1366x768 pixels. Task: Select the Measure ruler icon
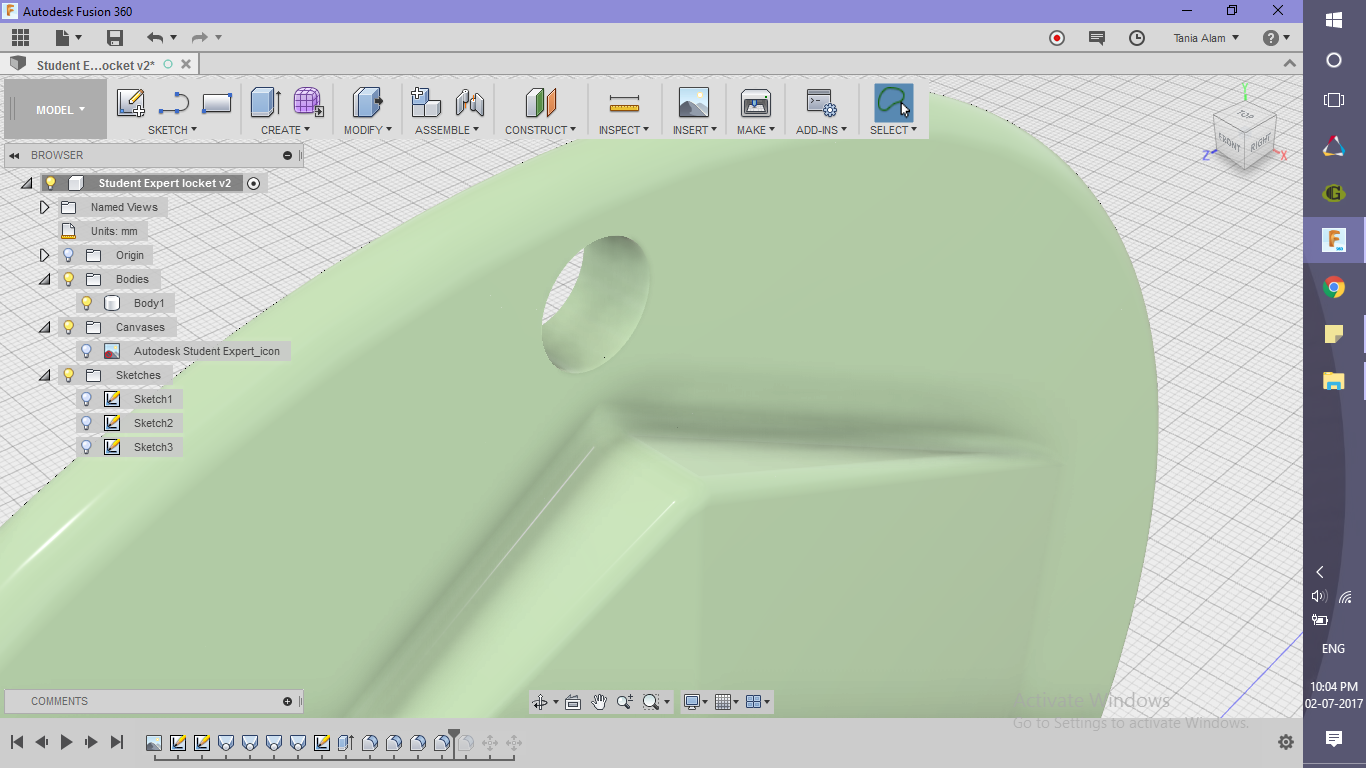click(x=624, y=103)
